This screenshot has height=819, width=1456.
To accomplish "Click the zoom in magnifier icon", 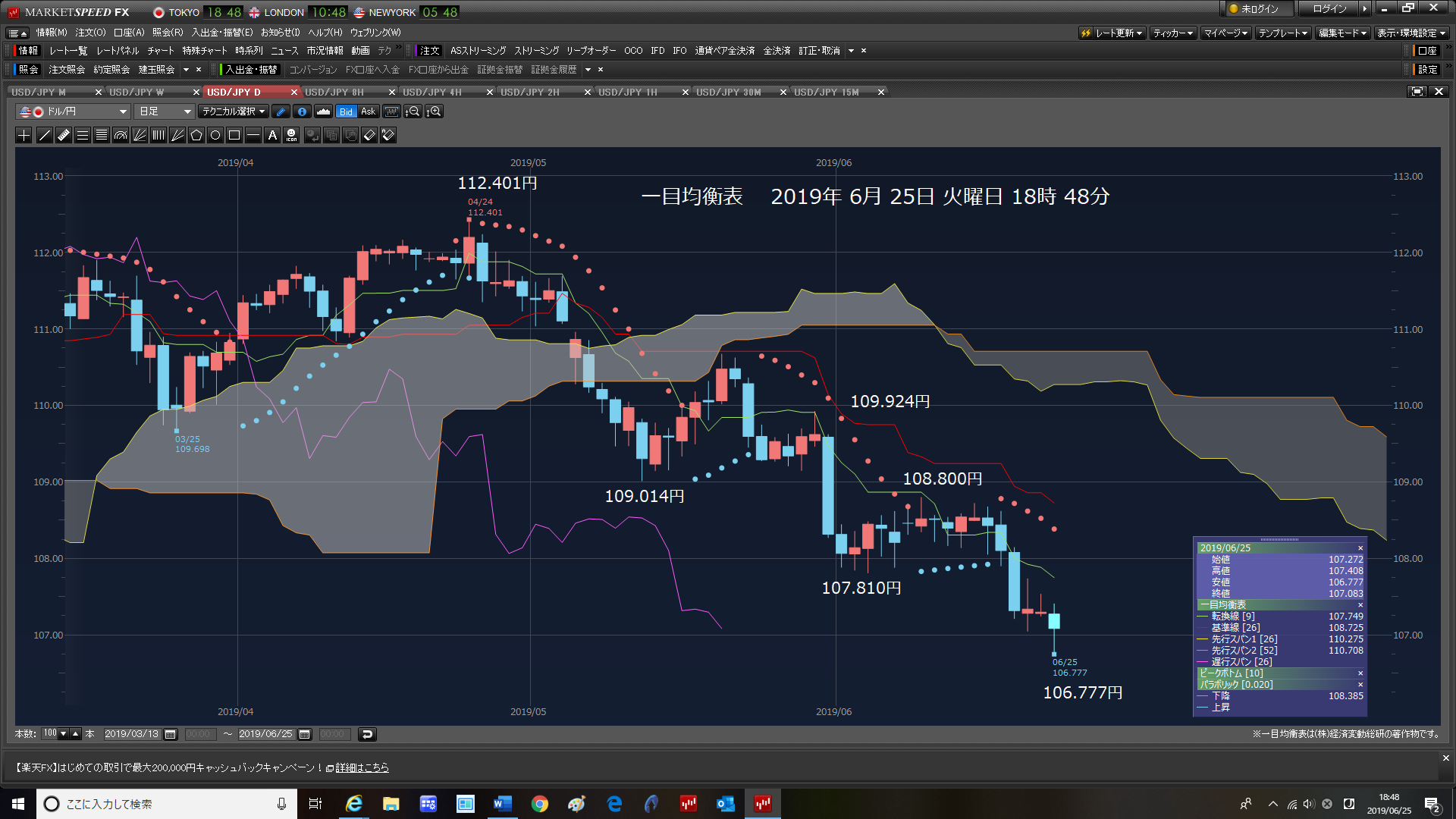I will [434, 111].
